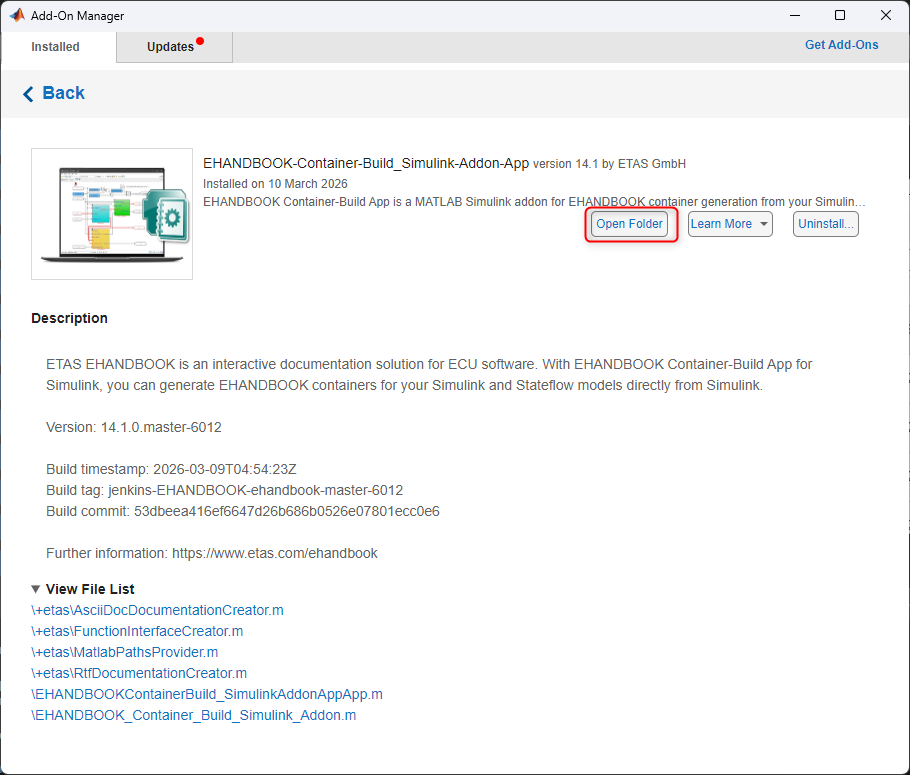This screenshot has height=775, width=910.
Task: Maximize the Add-On Manager window
Action: 840,15
